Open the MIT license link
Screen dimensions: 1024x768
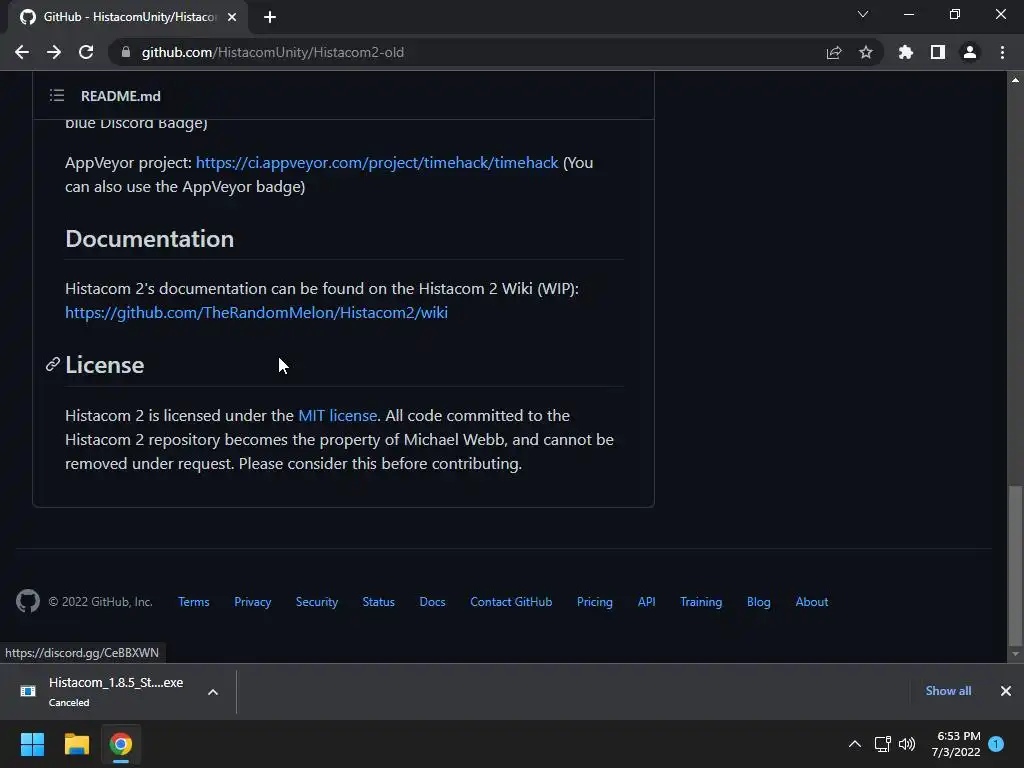pyautogui.click(x=338, y=415)
